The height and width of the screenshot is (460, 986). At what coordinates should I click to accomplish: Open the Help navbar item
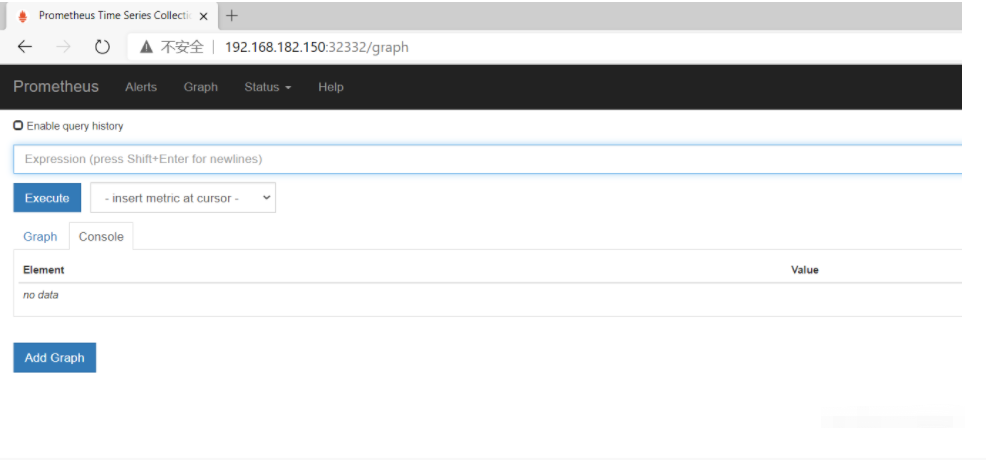click(331, 87)
